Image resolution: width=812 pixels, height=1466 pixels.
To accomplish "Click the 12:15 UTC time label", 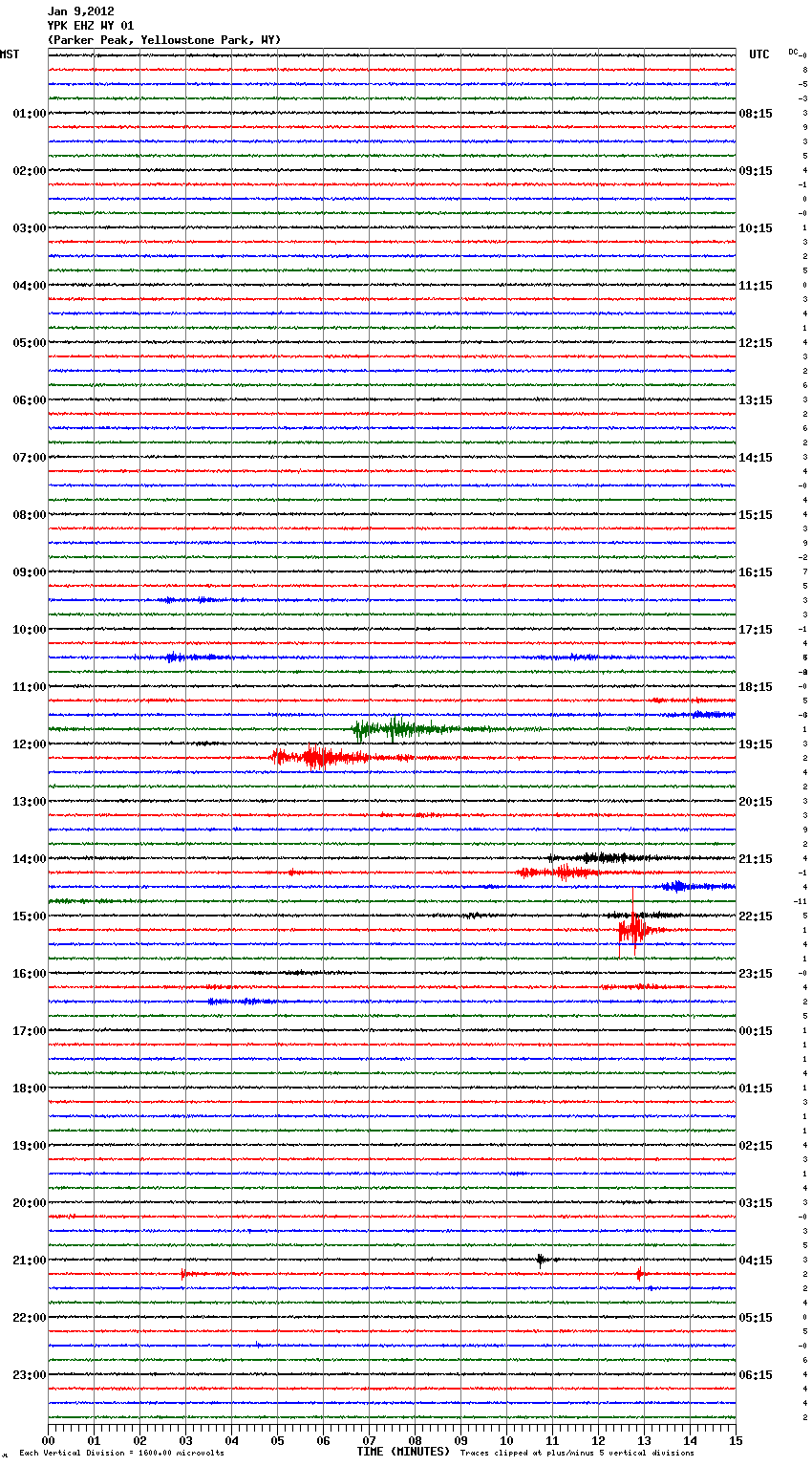I will pyautogui.click(x=756, y=343).
